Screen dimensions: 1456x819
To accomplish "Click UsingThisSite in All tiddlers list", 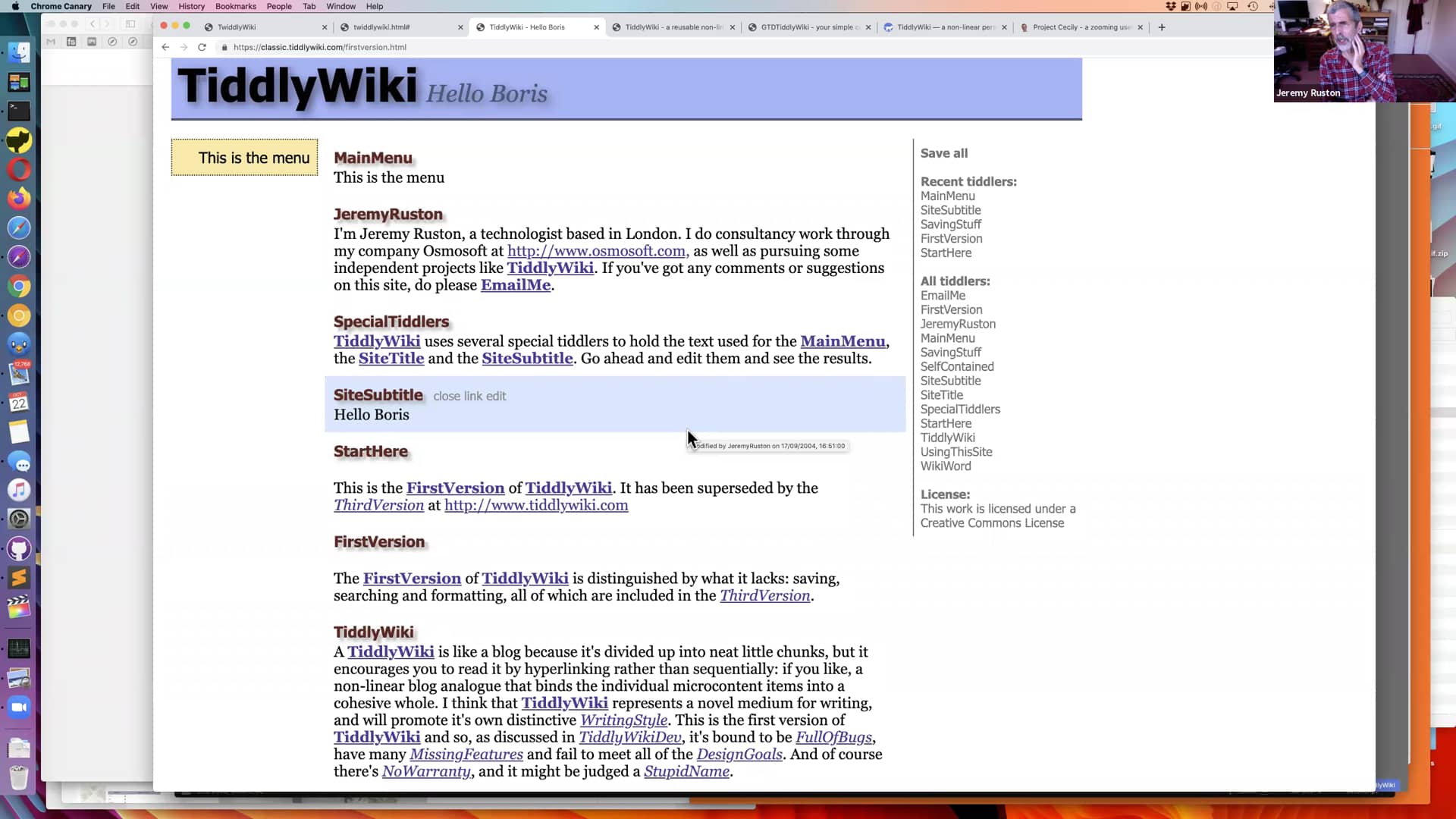I will pyautogui.click(x=956, y=452).
